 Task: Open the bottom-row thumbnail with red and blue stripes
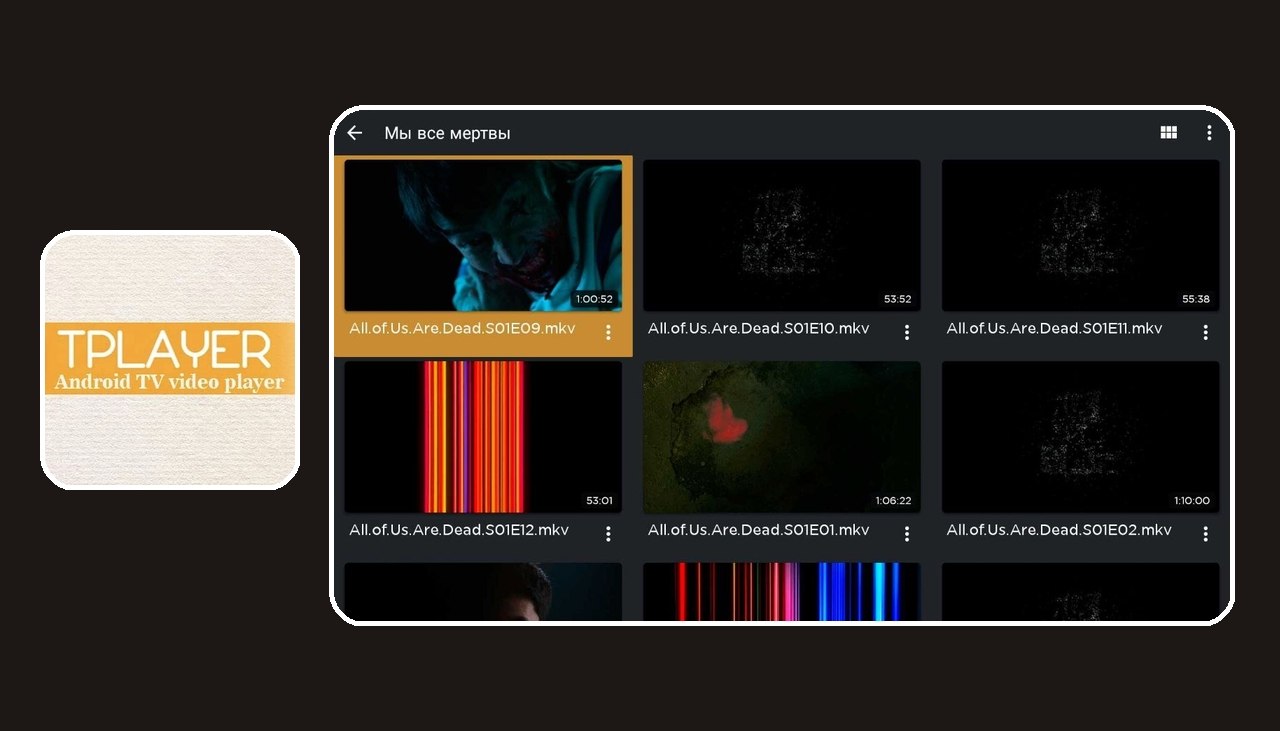tap(782, 591)
